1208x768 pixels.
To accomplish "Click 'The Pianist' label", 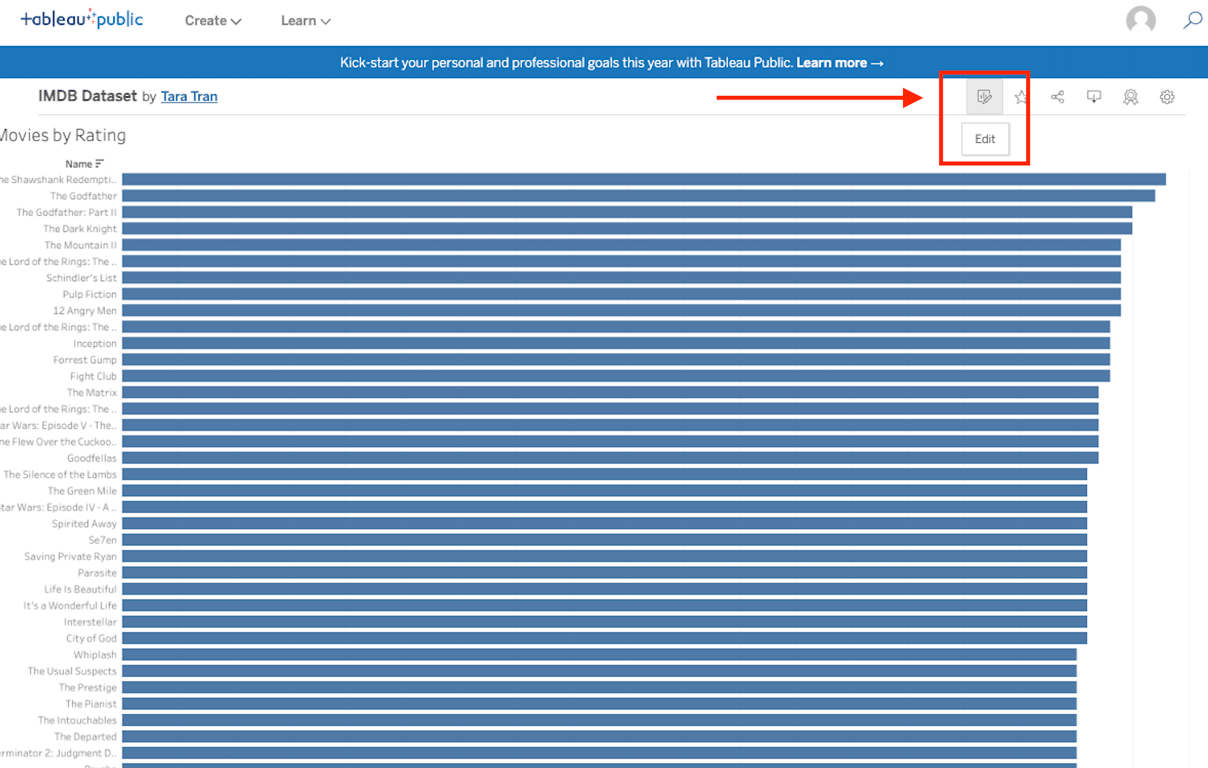I will tap(91, 704).
